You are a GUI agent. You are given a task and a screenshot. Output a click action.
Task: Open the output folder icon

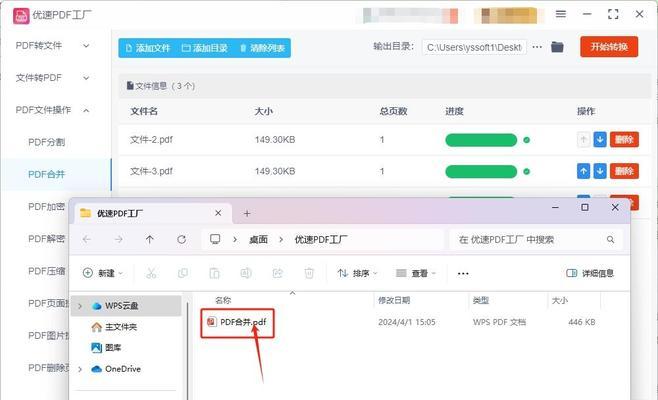[x=557, y=47]
